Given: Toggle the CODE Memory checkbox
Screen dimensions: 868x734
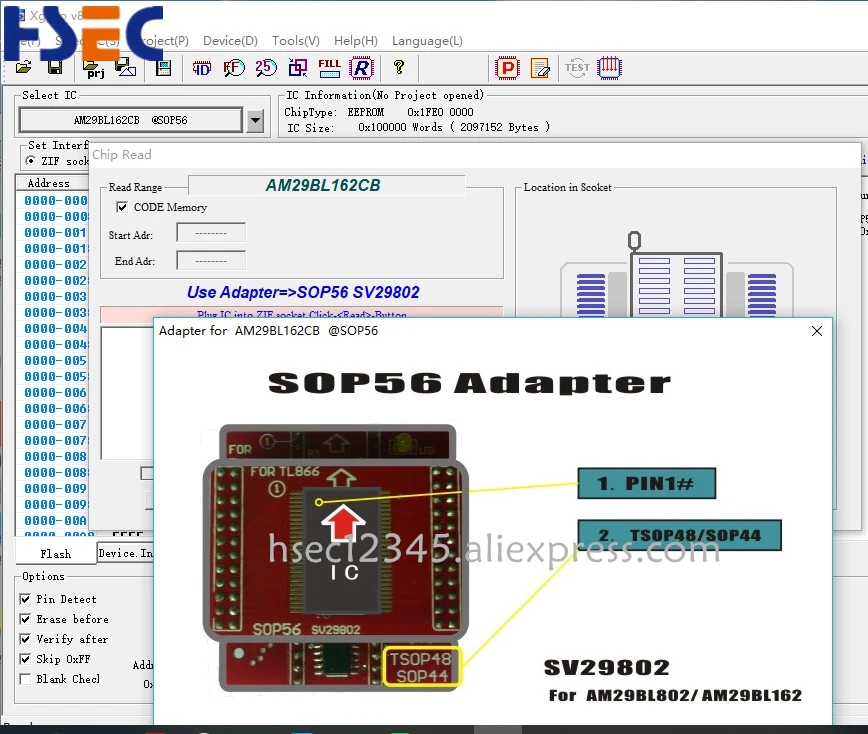Looking at the screenshot, I should [x=122, y=207].
